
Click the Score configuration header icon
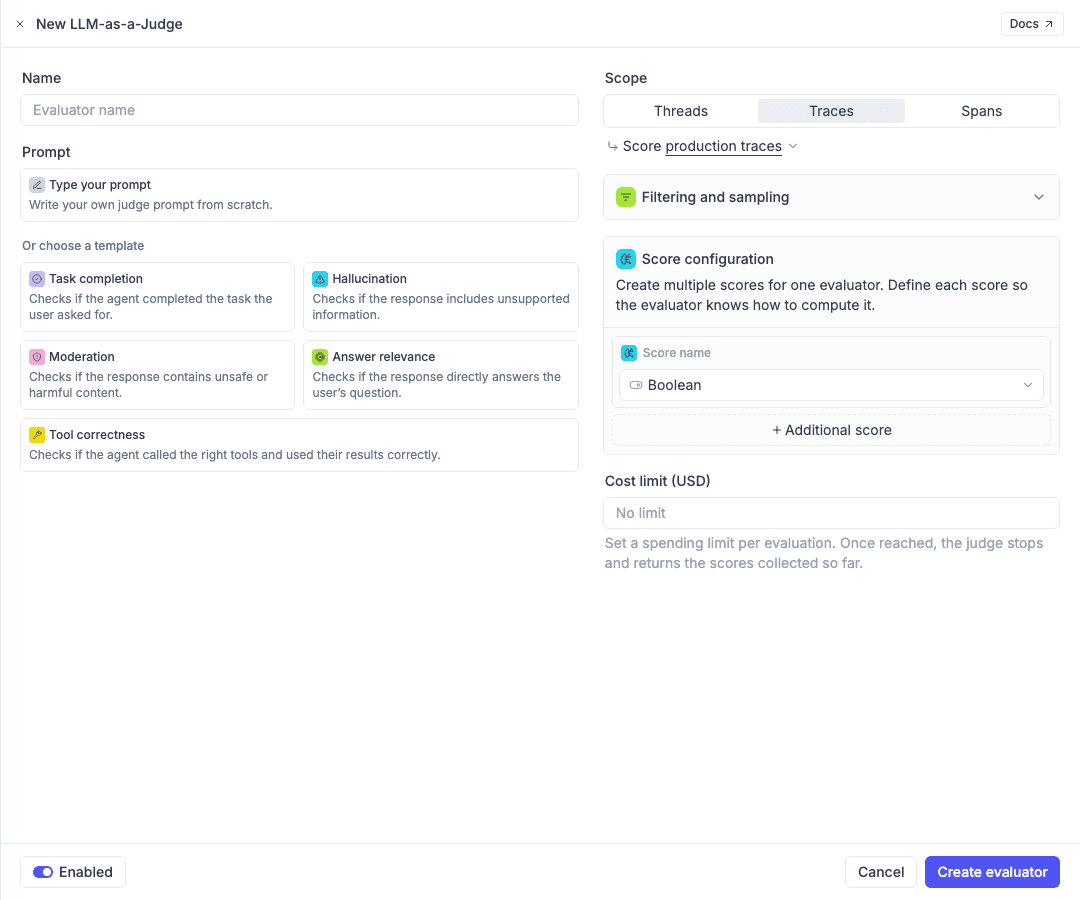point(625,259)
